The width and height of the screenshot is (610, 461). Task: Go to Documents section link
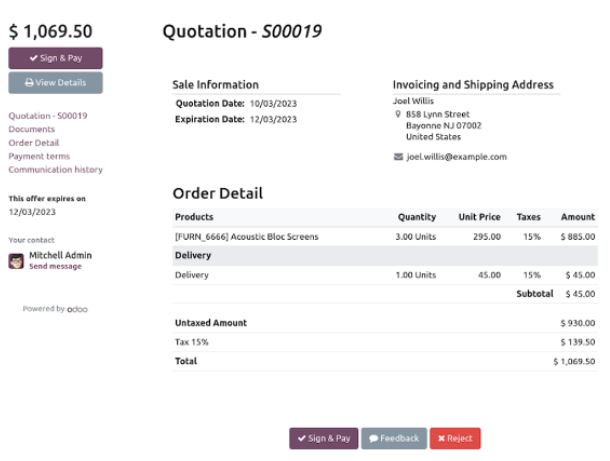[x=31, y=129]
